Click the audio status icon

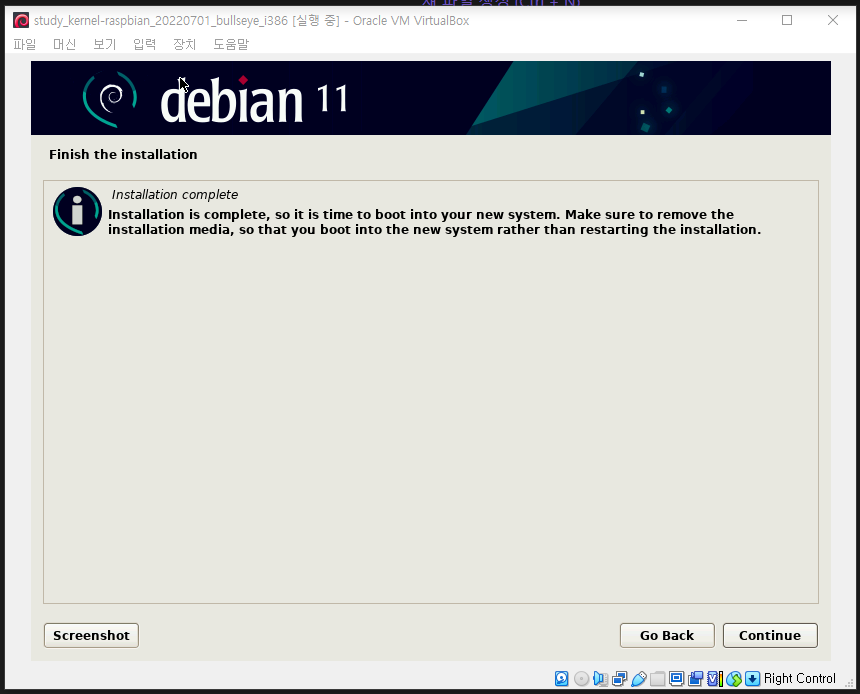coord(600,678)
